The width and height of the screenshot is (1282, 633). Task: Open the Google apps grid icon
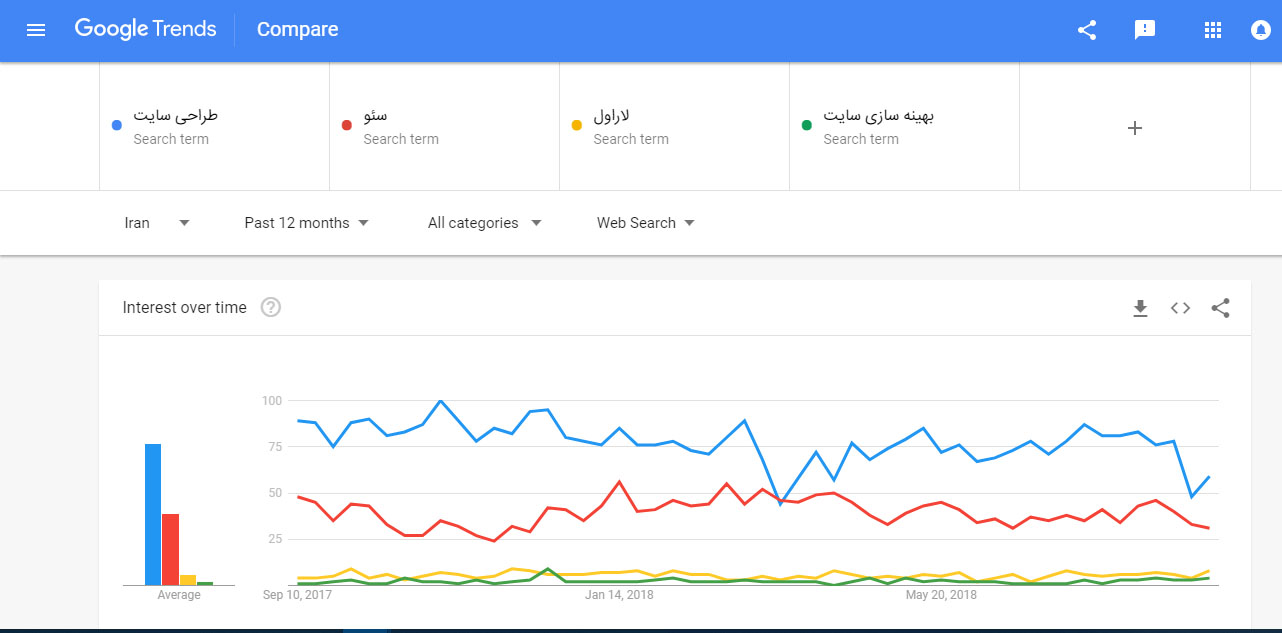[1213, 30]
